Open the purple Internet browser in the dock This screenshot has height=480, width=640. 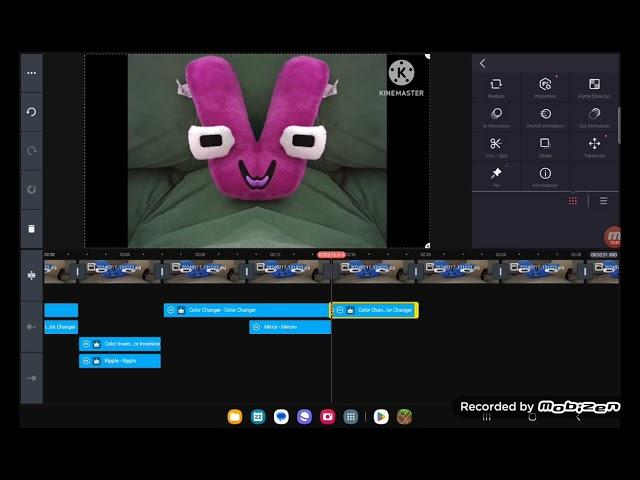304,417
